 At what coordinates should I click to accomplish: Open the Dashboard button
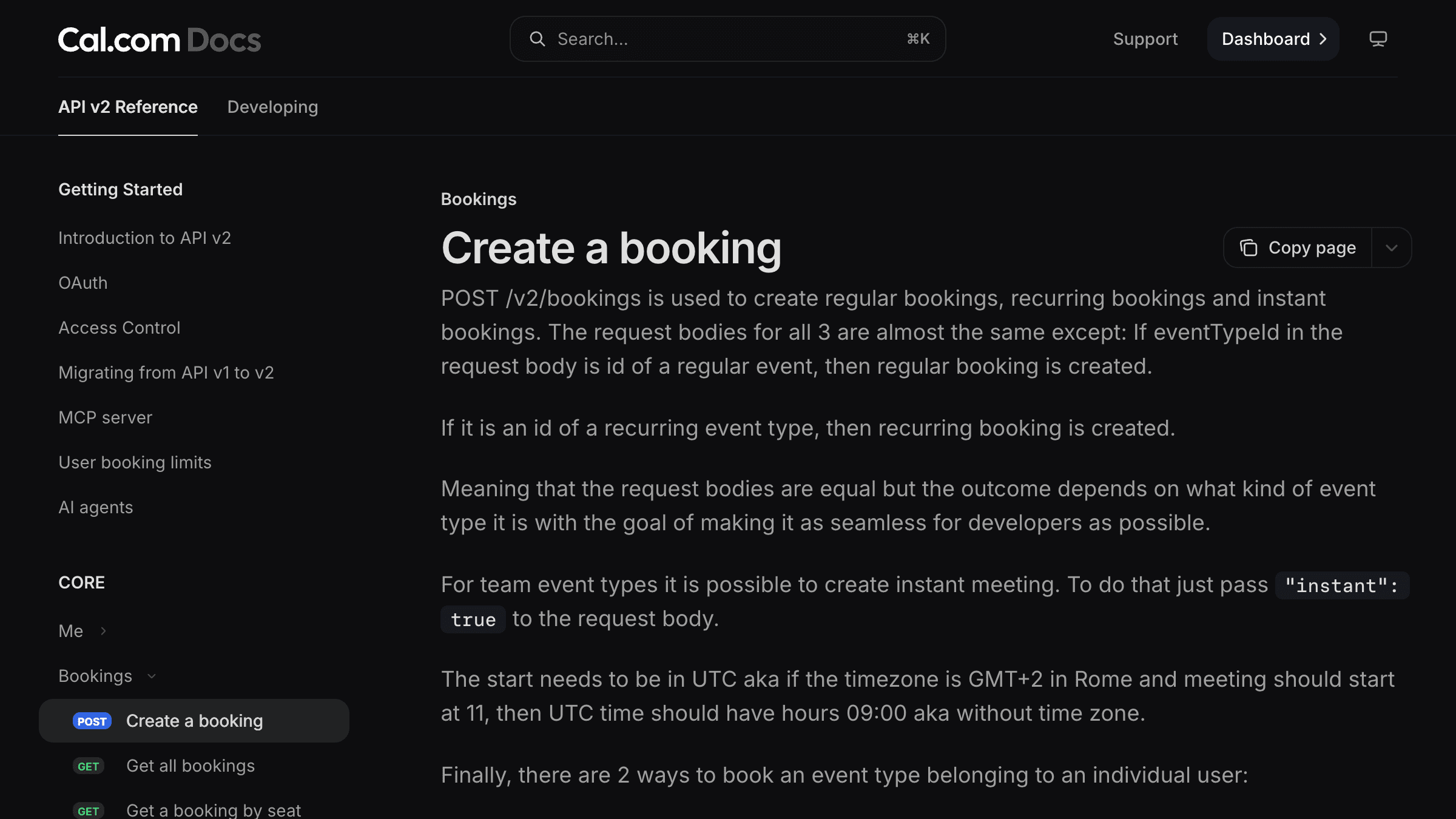[1273, 39]
